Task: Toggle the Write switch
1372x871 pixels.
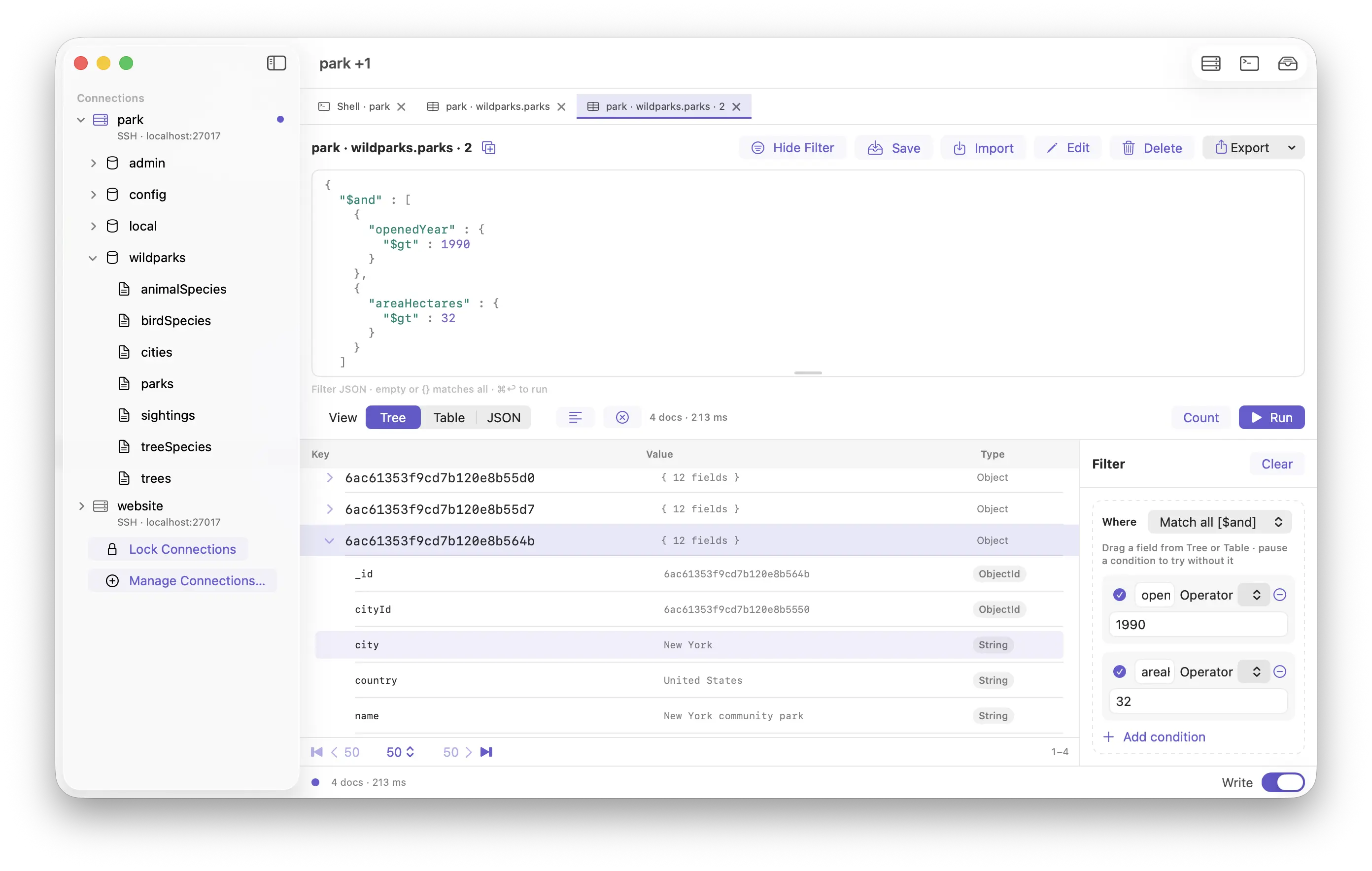Action: pos(1282,782)
